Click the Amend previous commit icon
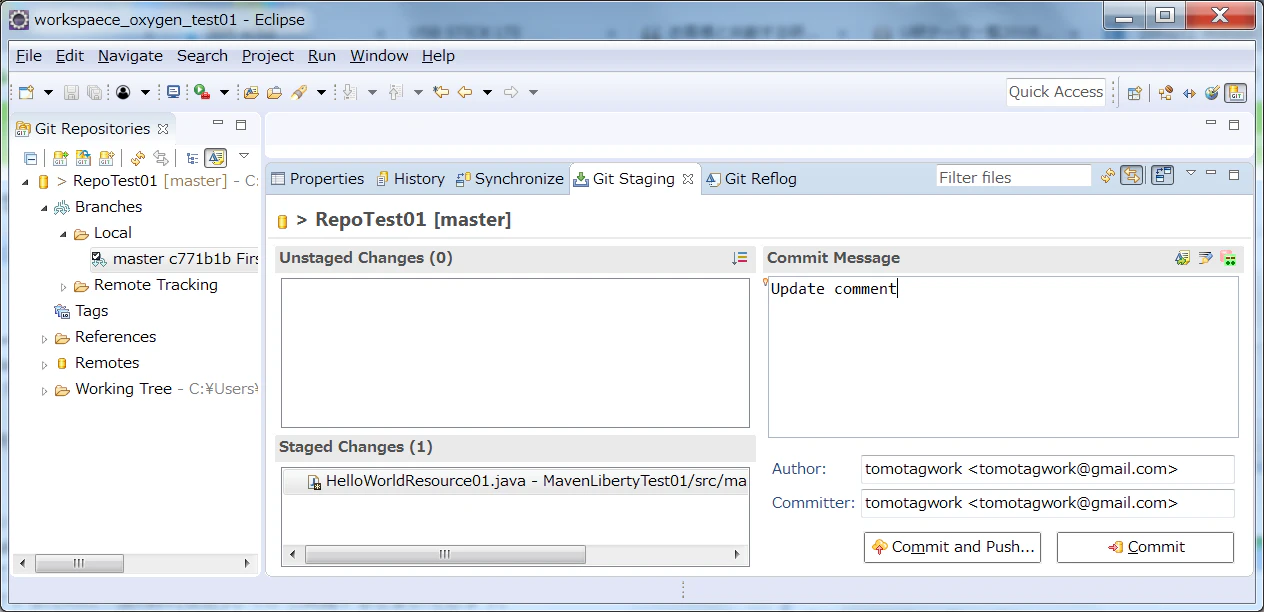This screenshot has height=612, width=1264. coord(1183,258)
